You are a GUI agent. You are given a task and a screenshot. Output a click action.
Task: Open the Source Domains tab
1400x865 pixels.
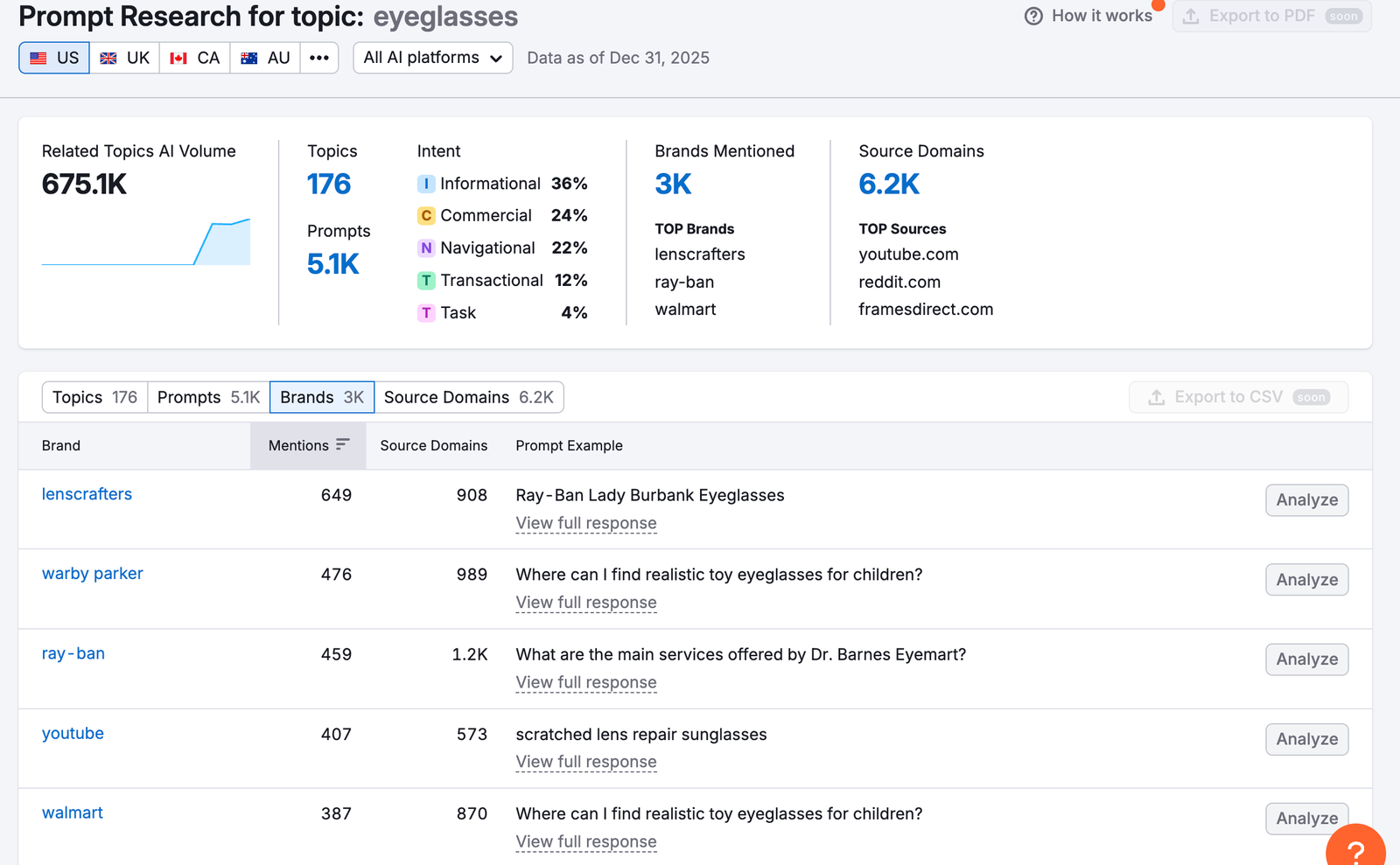(x=468, y=397)
